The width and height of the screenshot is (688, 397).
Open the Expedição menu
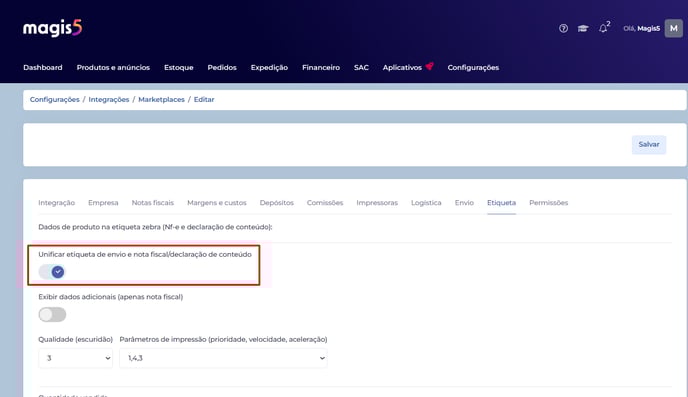point(269,68)
